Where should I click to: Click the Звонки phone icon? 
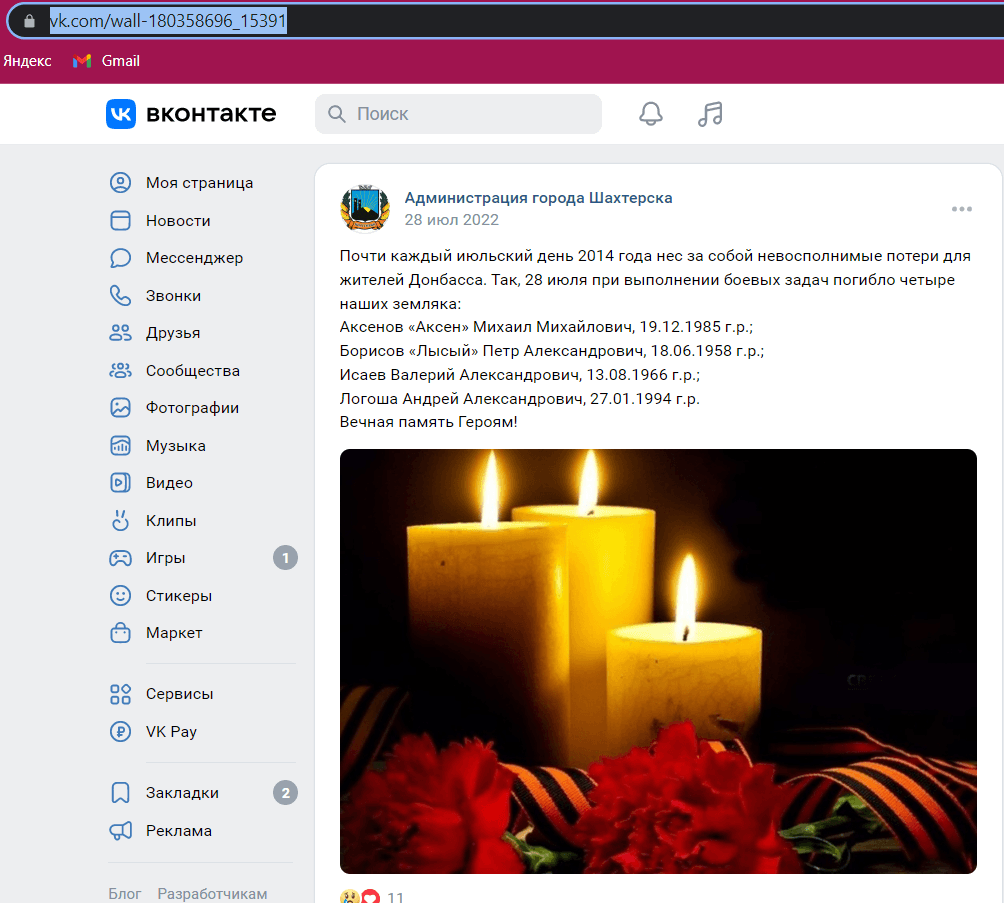coord(120,295)
